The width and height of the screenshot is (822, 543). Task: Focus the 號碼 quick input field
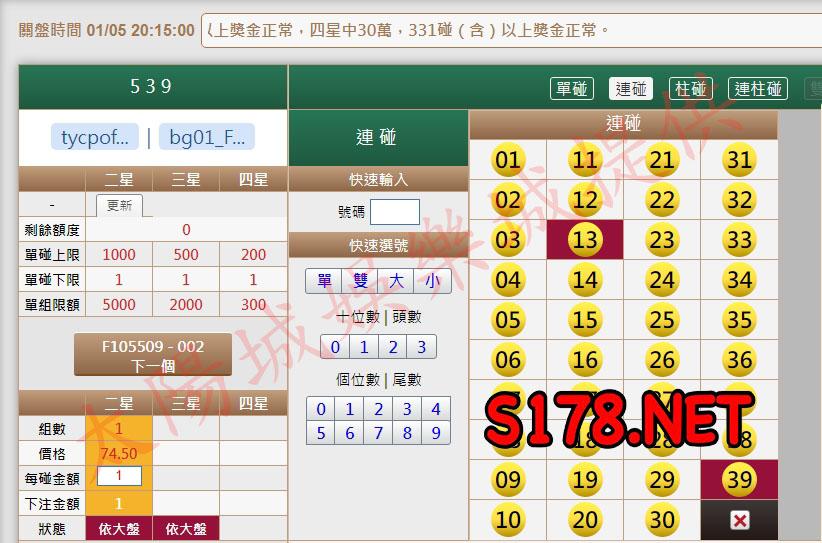click(395, 212)
